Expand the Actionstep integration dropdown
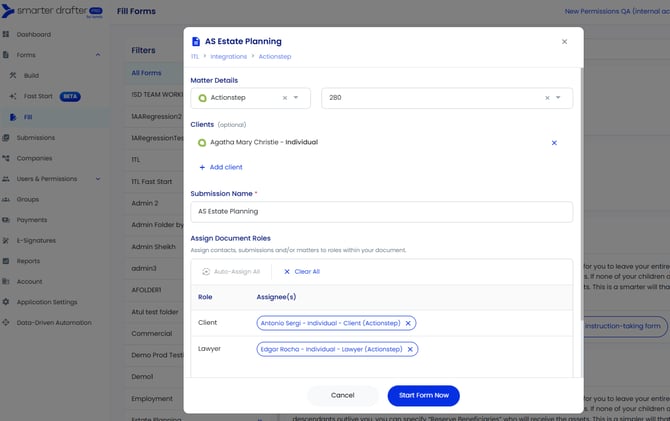This screenshot has height=421, width=670. pos(298,98)
